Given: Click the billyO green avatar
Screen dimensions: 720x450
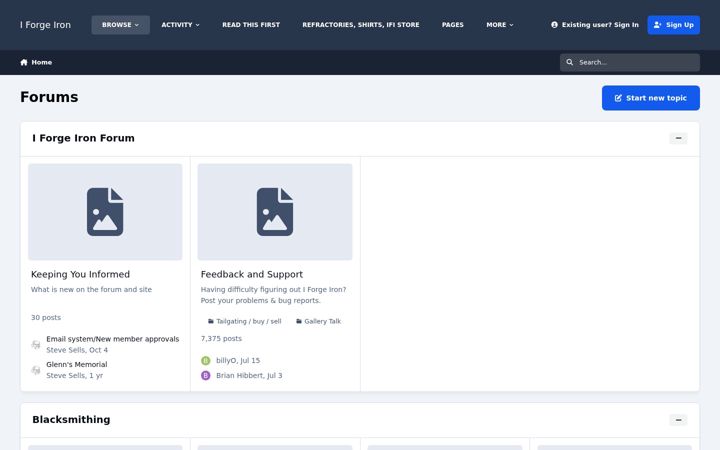Looking at the screenshot, I should (x=206, y=360).
